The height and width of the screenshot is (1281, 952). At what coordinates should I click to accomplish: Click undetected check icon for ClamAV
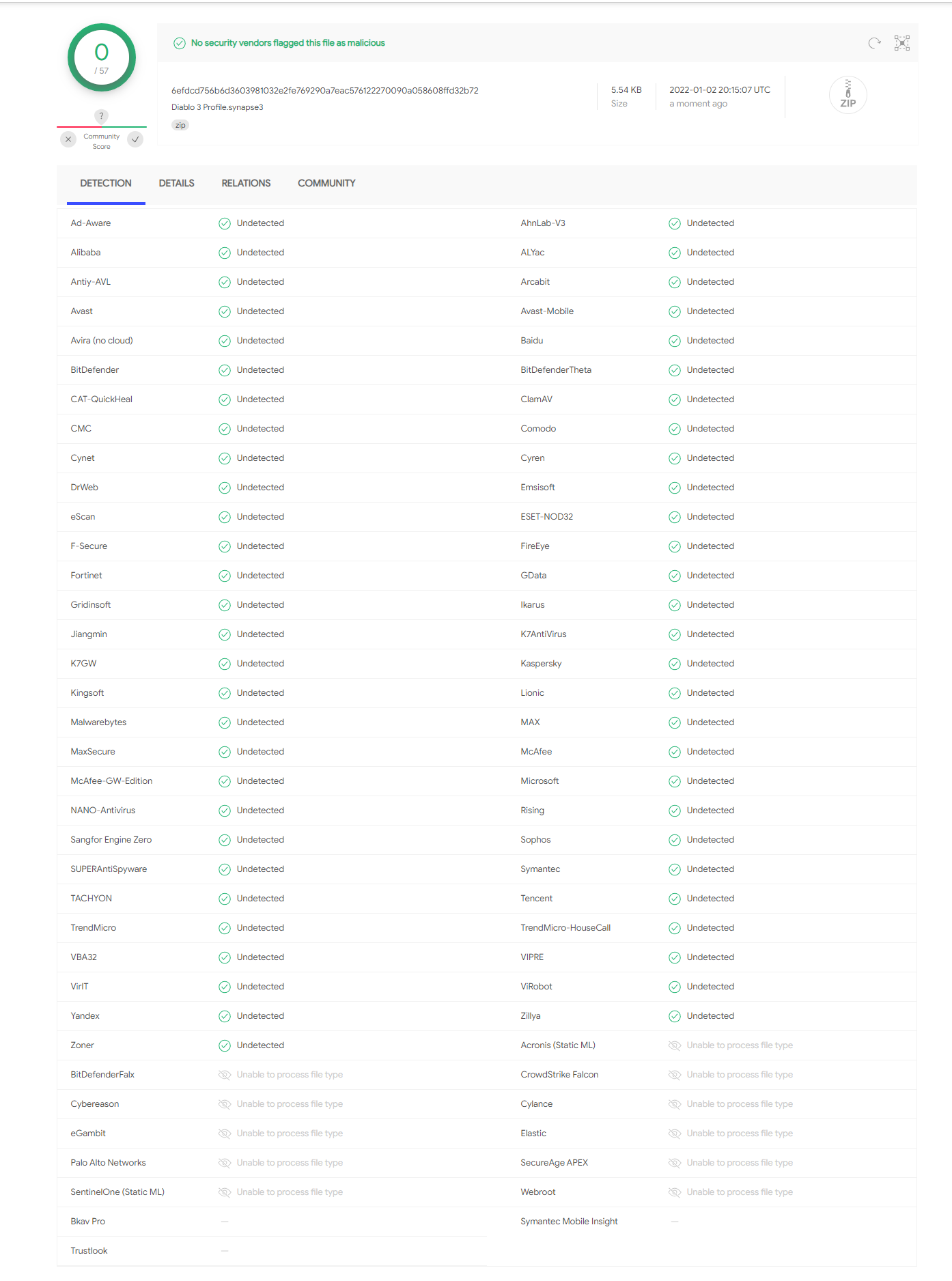click(675, 399)
